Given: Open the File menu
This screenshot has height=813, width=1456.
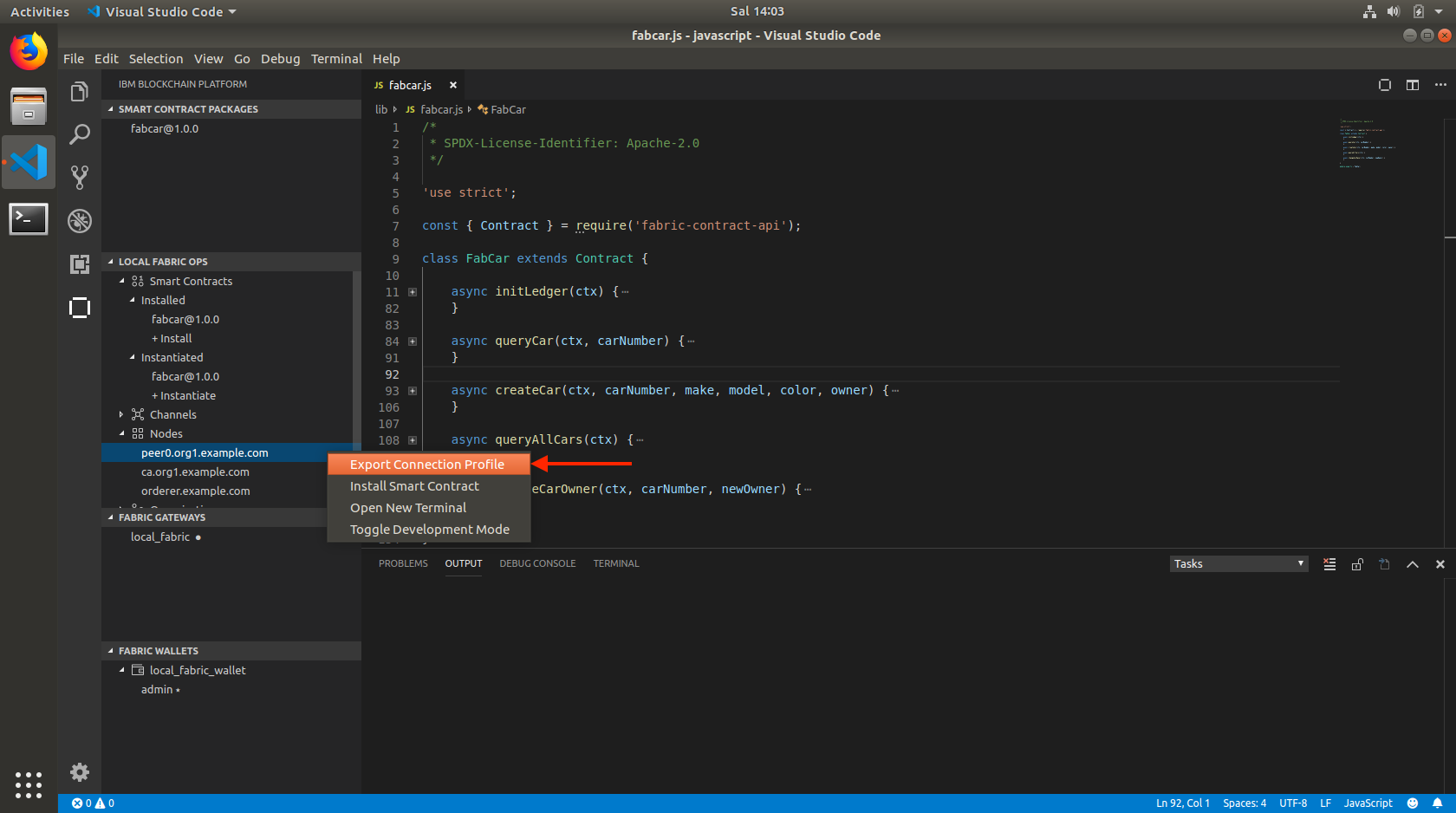Looking at the screenshot, I should pos(74,59).
